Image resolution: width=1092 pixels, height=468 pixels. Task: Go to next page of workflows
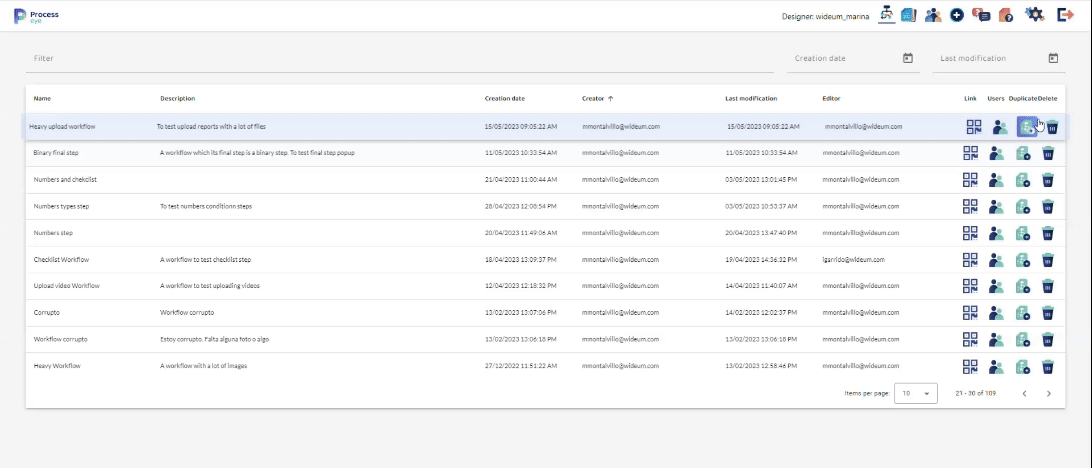[x=1048, y=393]
